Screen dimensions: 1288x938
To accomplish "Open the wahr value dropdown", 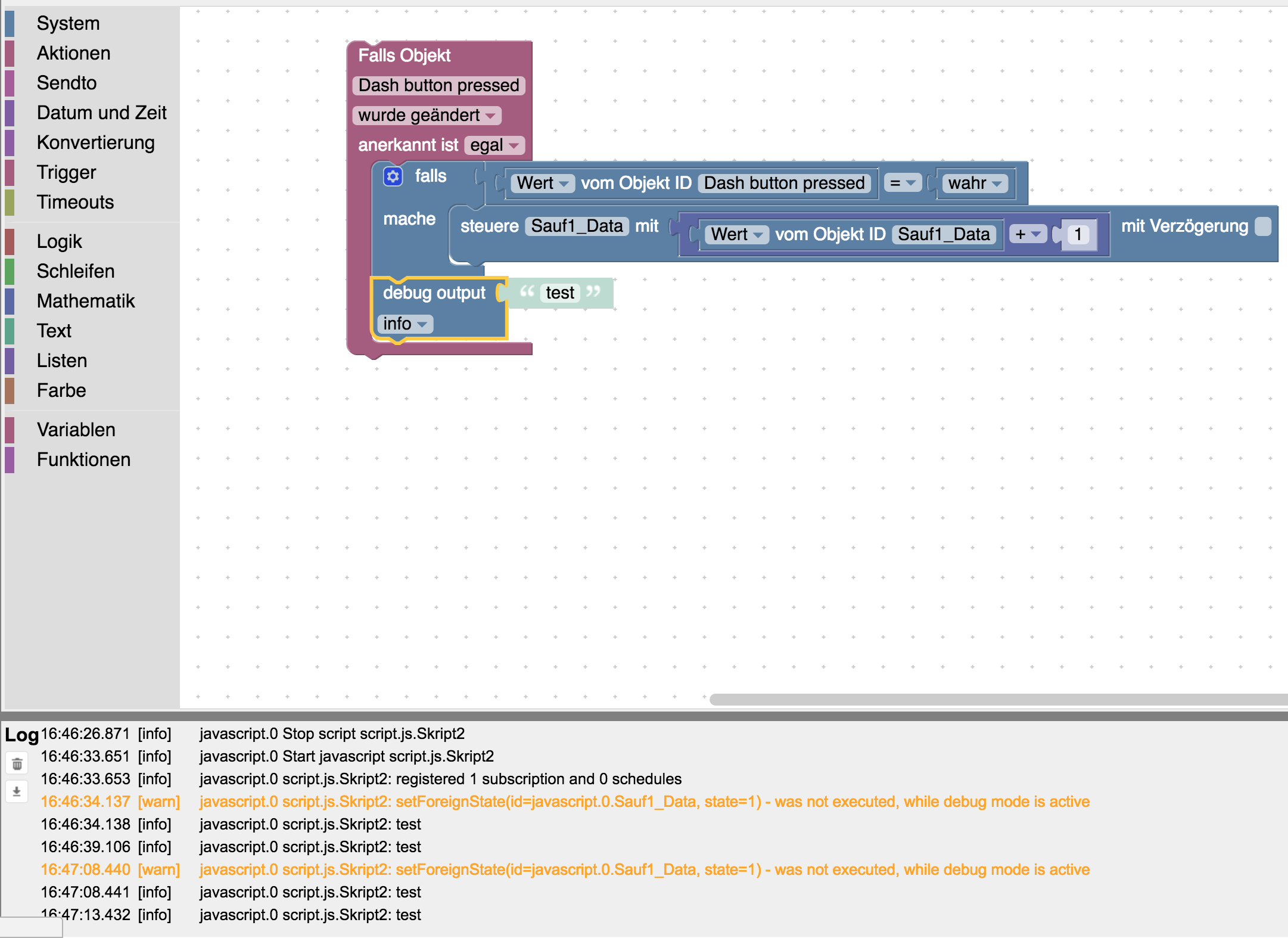I will click(x=974, y=183).
